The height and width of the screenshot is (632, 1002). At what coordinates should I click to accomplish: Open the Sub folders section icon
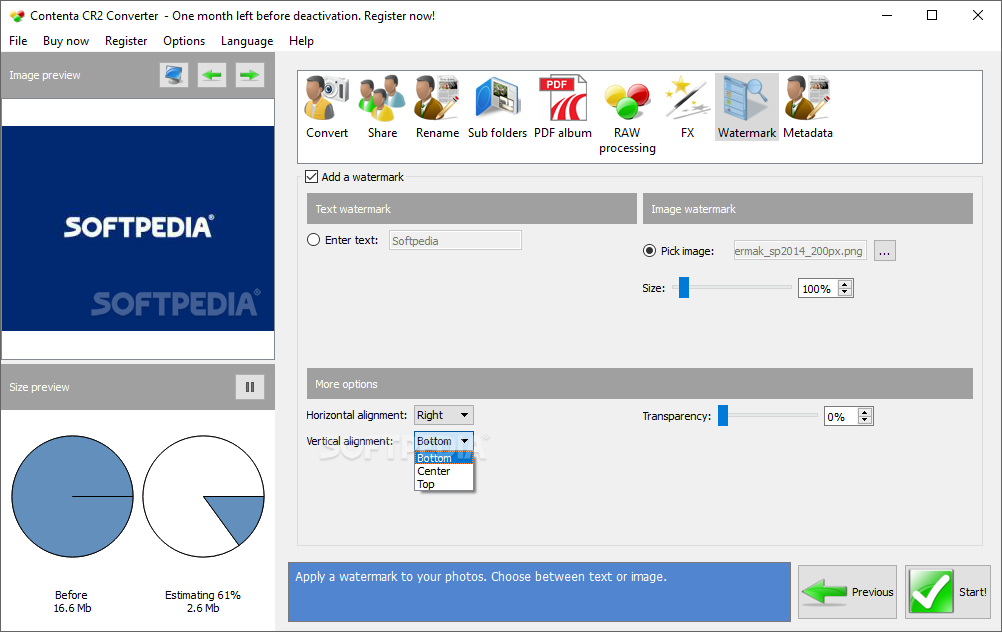pyautogui.click(x=497, y=107)
